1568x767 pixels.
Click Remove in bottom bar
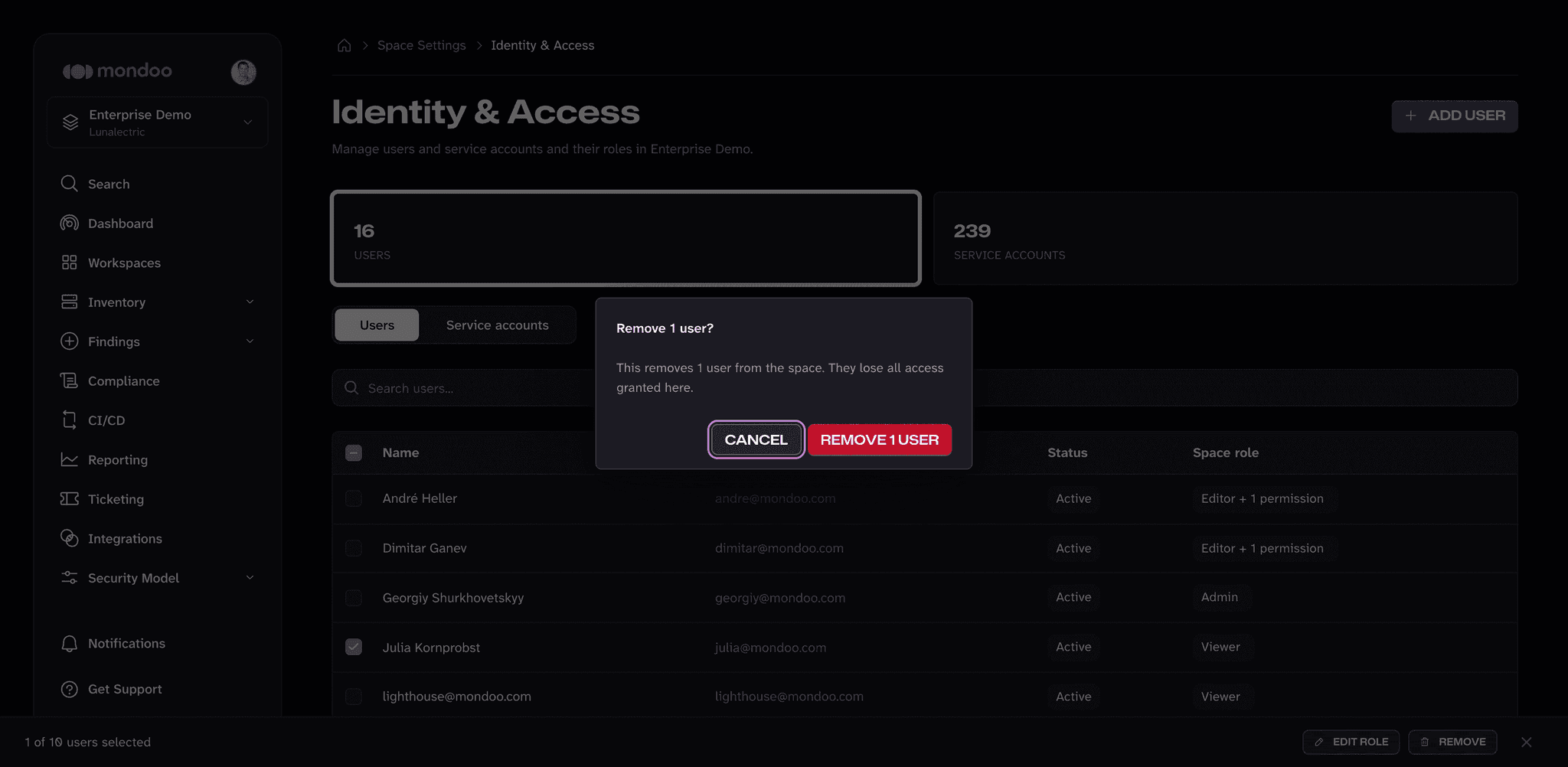click(x=1452, y=742)
